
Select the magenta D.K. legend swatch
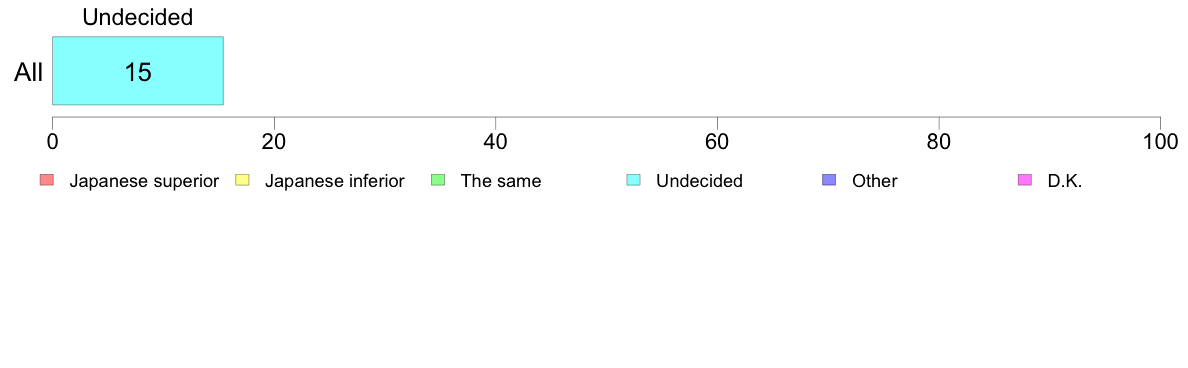point(1024,180)
